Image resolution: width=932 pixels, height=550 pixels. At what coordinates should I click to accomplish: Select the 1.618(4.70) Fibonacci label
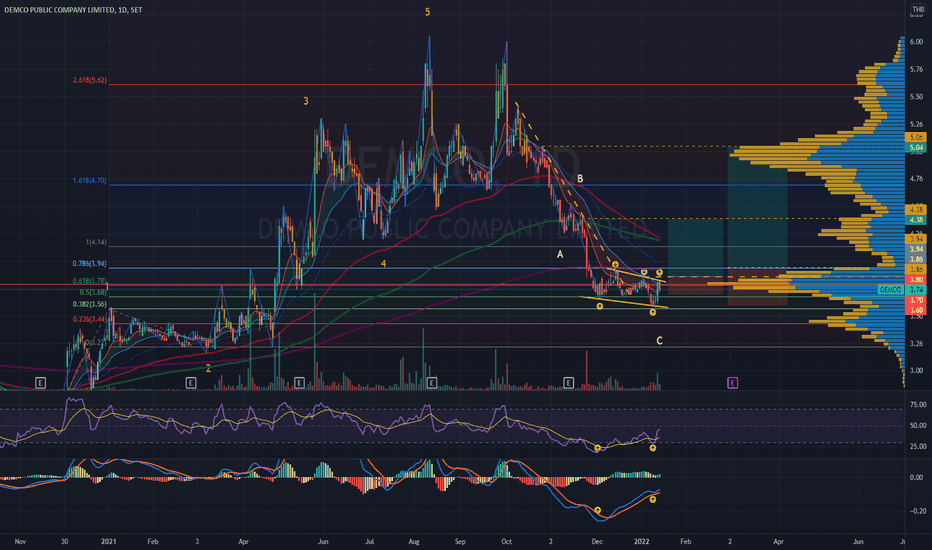tap(90, 180)
